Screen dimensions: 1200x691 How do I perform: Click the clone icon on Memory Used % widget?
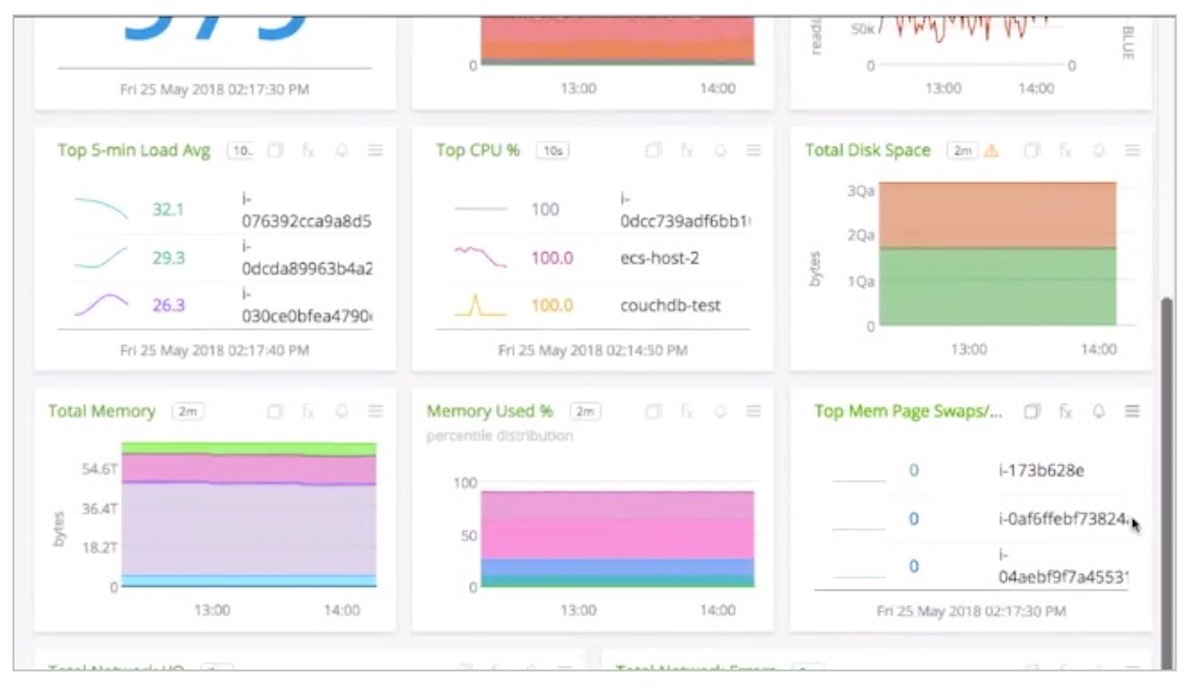pyautogui.click(x=654, y=410)
